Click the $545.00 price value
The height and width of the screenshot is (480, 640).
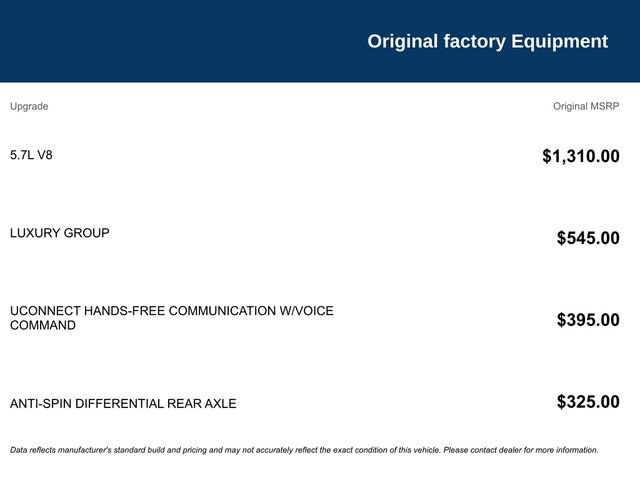click(588, 238)
